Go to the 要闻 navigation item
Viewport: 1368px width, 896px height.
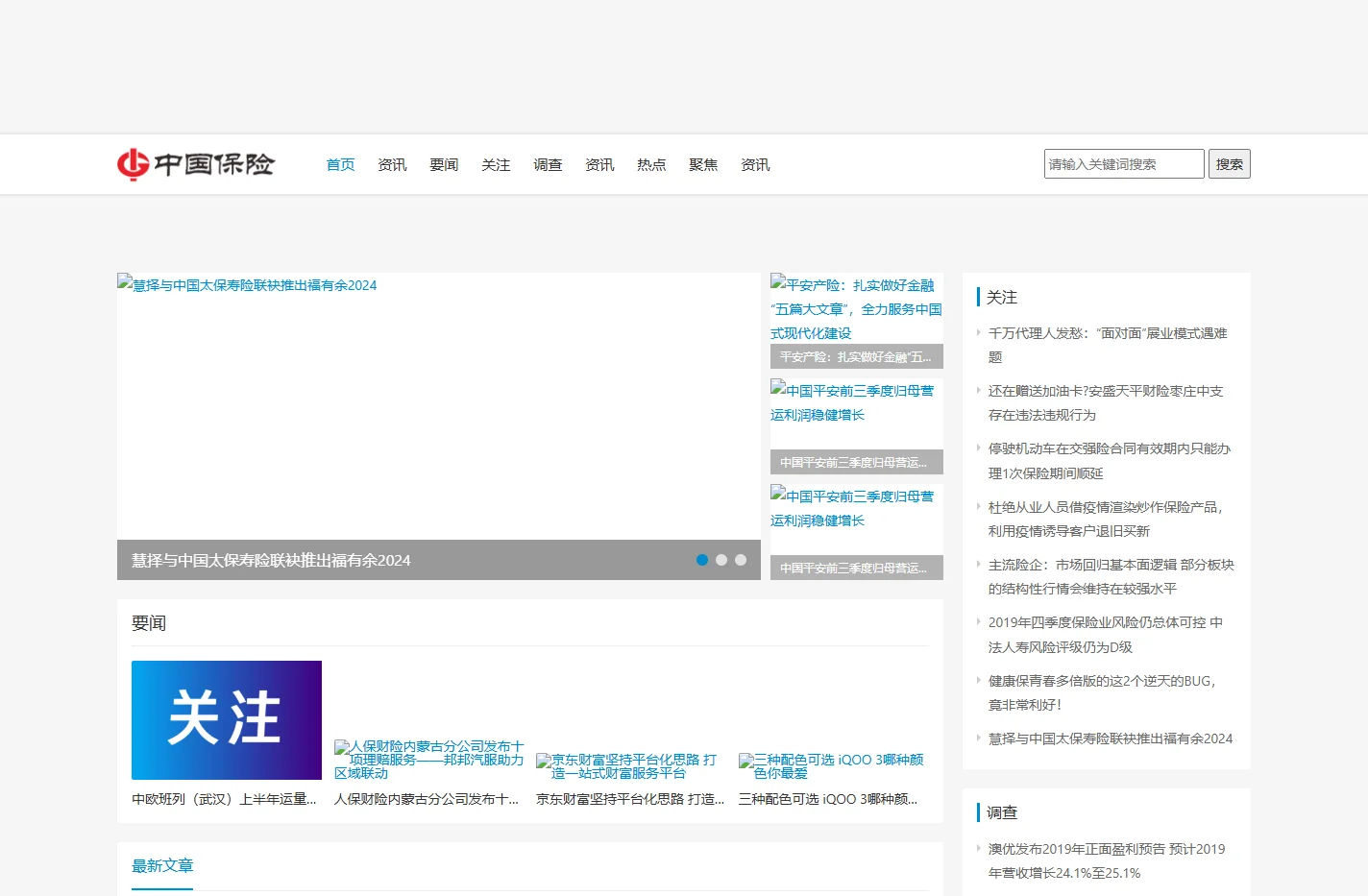pos(444,165)
